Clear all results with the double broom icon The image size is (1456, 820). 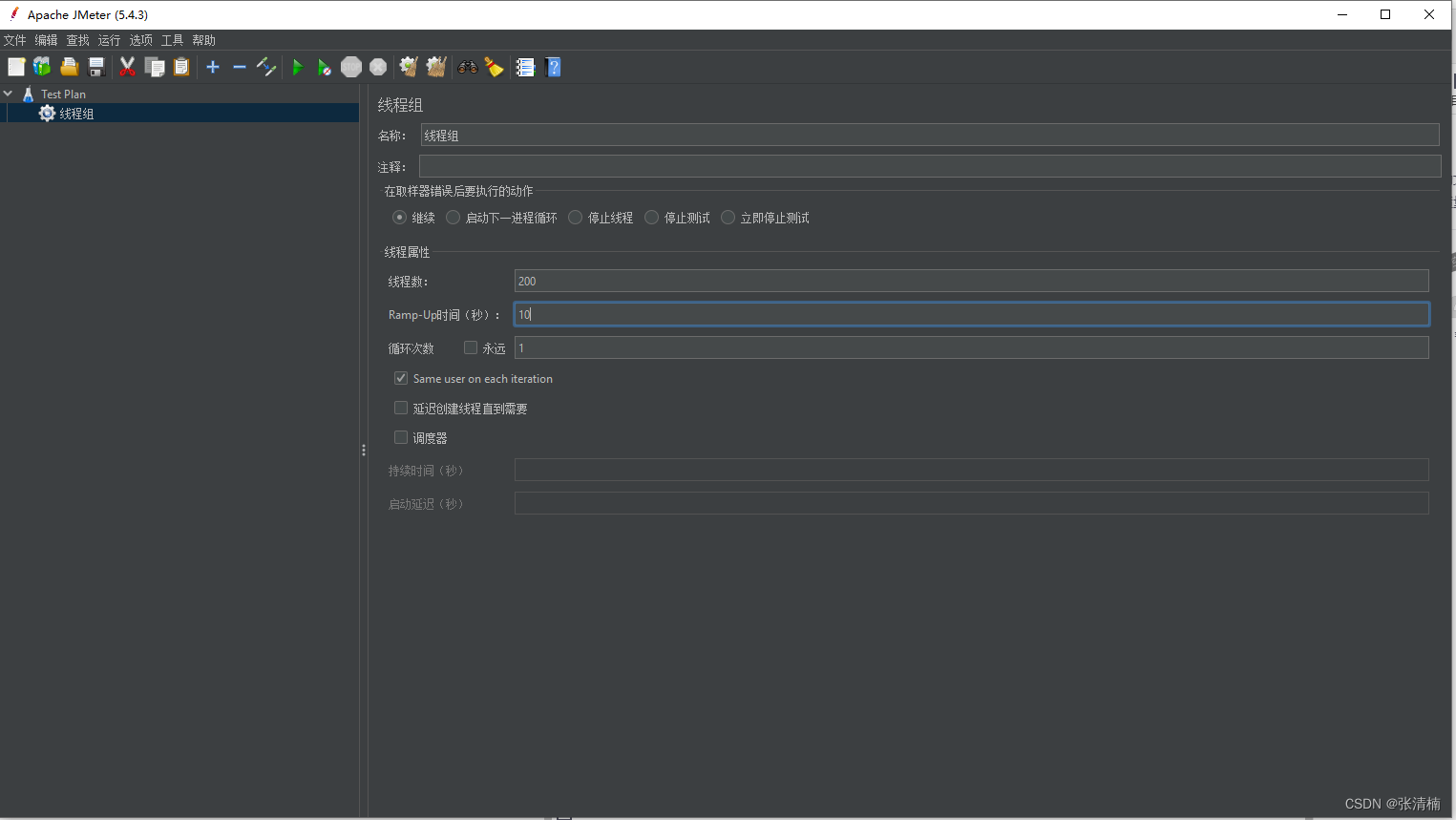pyautogui.click(x=436, y=67)
